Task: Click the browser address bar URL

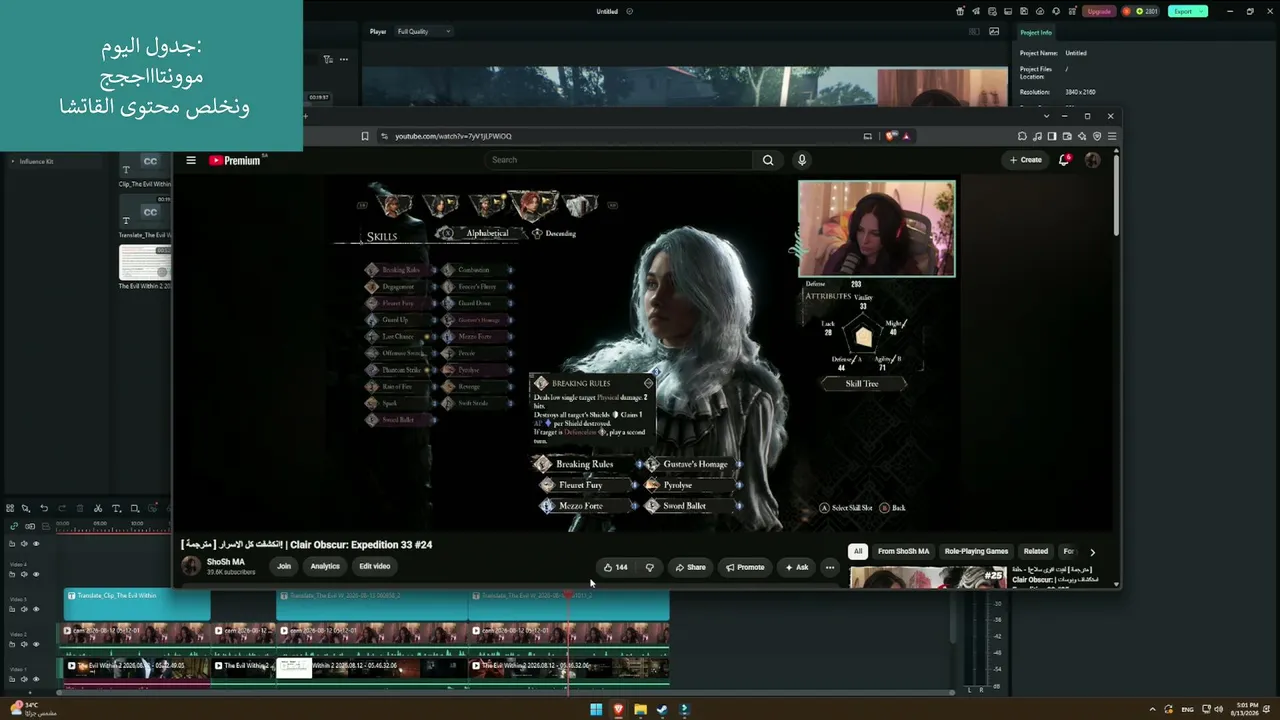Action: 453,136
